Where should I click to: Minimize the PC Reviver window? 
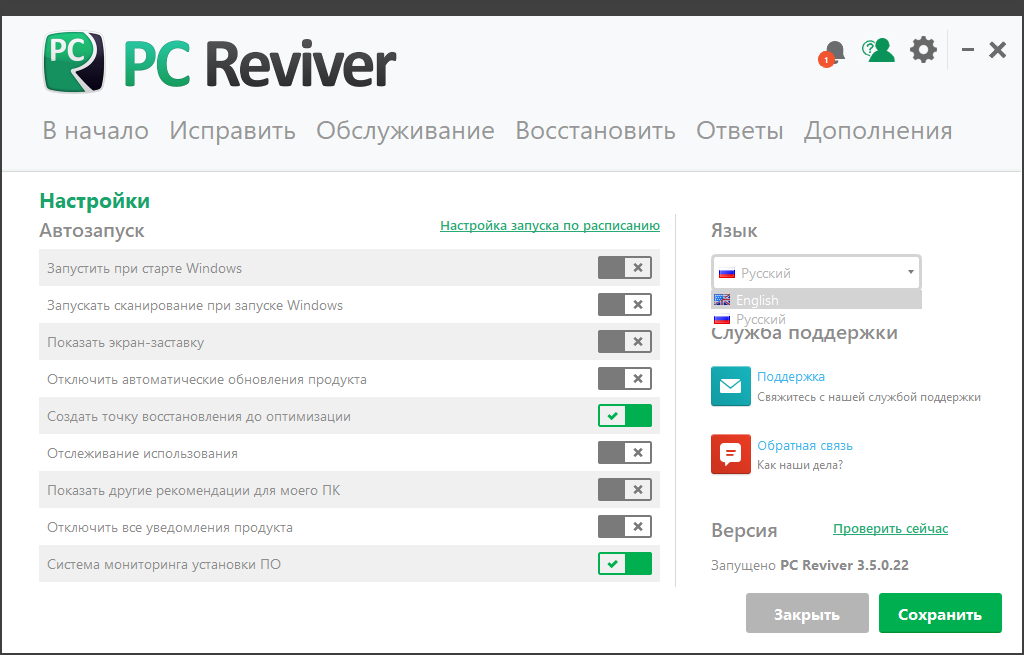968,50
